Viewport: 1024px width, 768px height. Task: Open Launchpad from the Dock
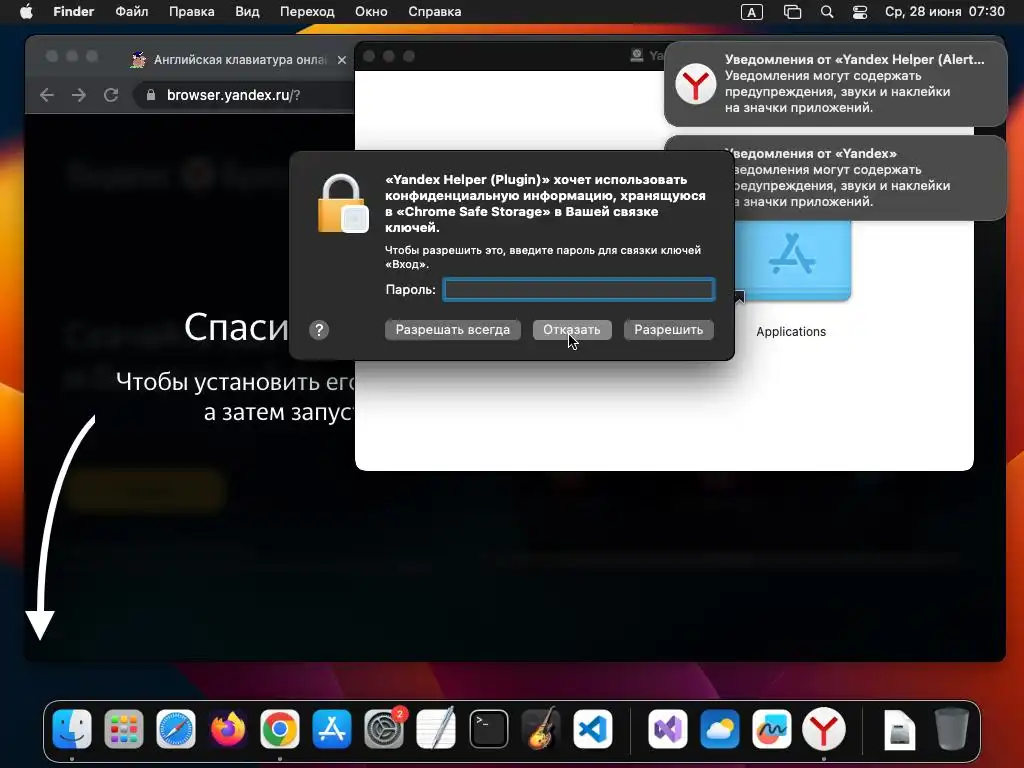[x=123, y=729]
